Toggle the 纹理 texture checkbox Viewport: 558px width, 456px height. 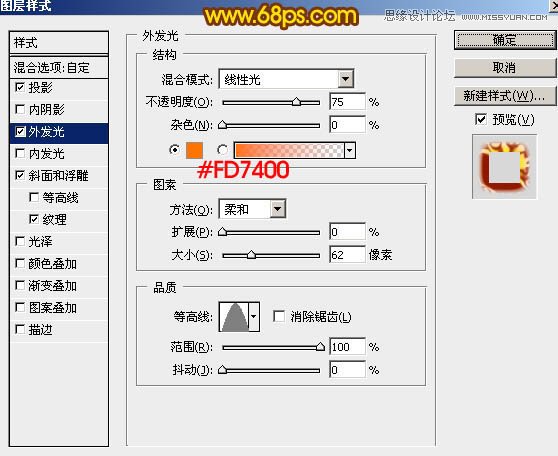pyautogui.click(x=34, y=219)
